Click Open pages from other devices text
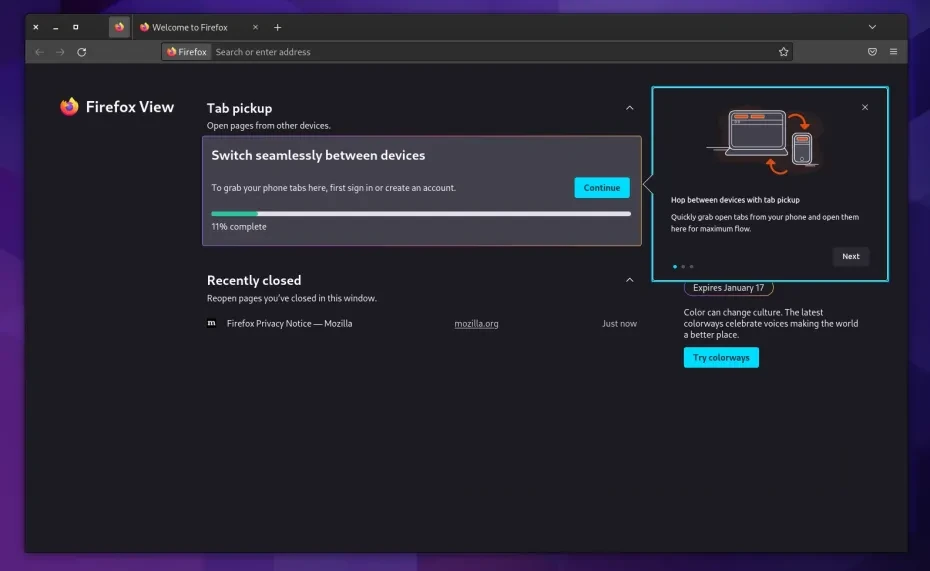The height and width of the screenshot is (571, 930). coord(269,126)
